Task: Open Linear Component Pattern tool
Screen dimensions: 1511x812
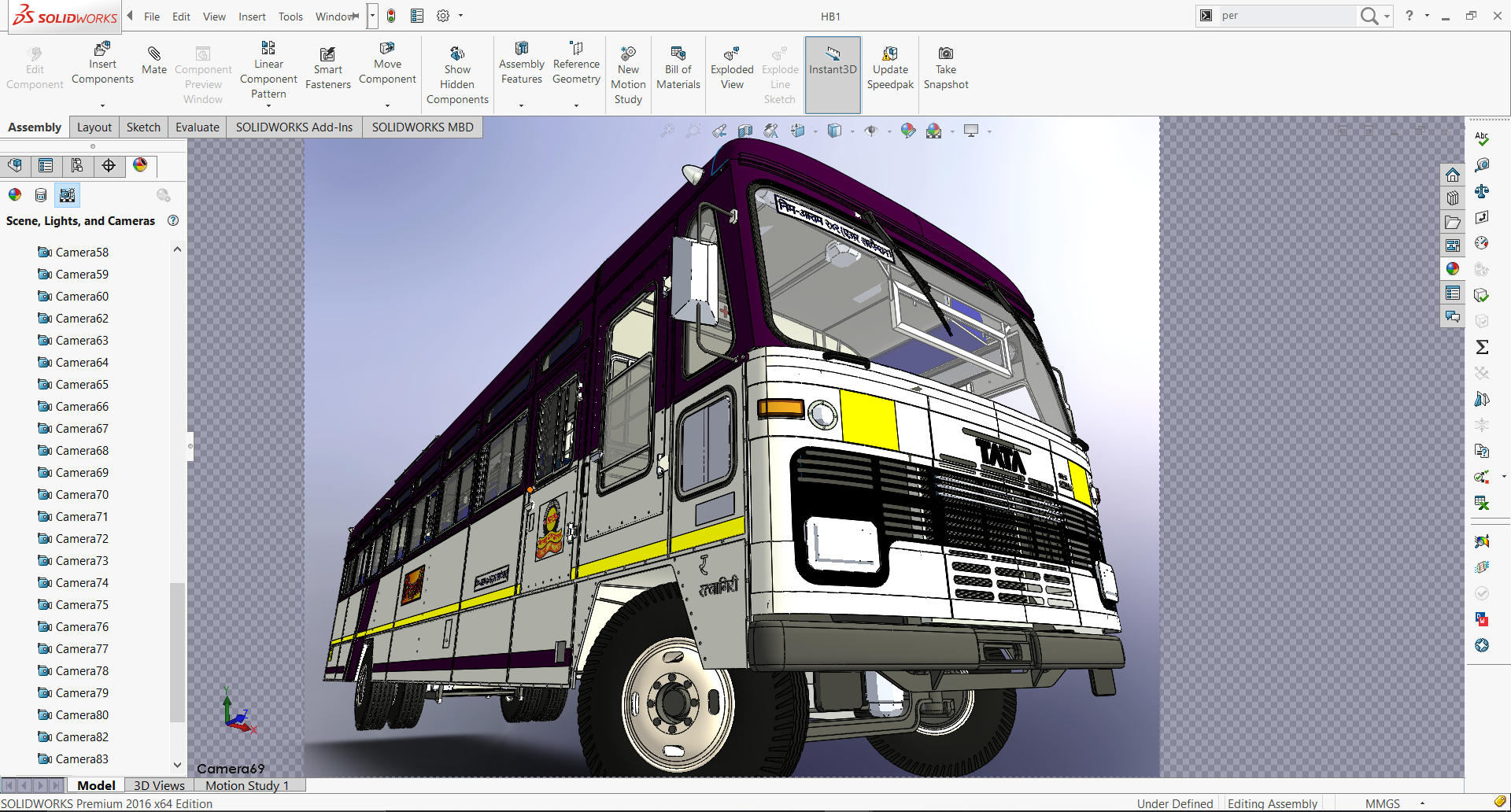Action: pyautogui.click(x=268, y=69)
